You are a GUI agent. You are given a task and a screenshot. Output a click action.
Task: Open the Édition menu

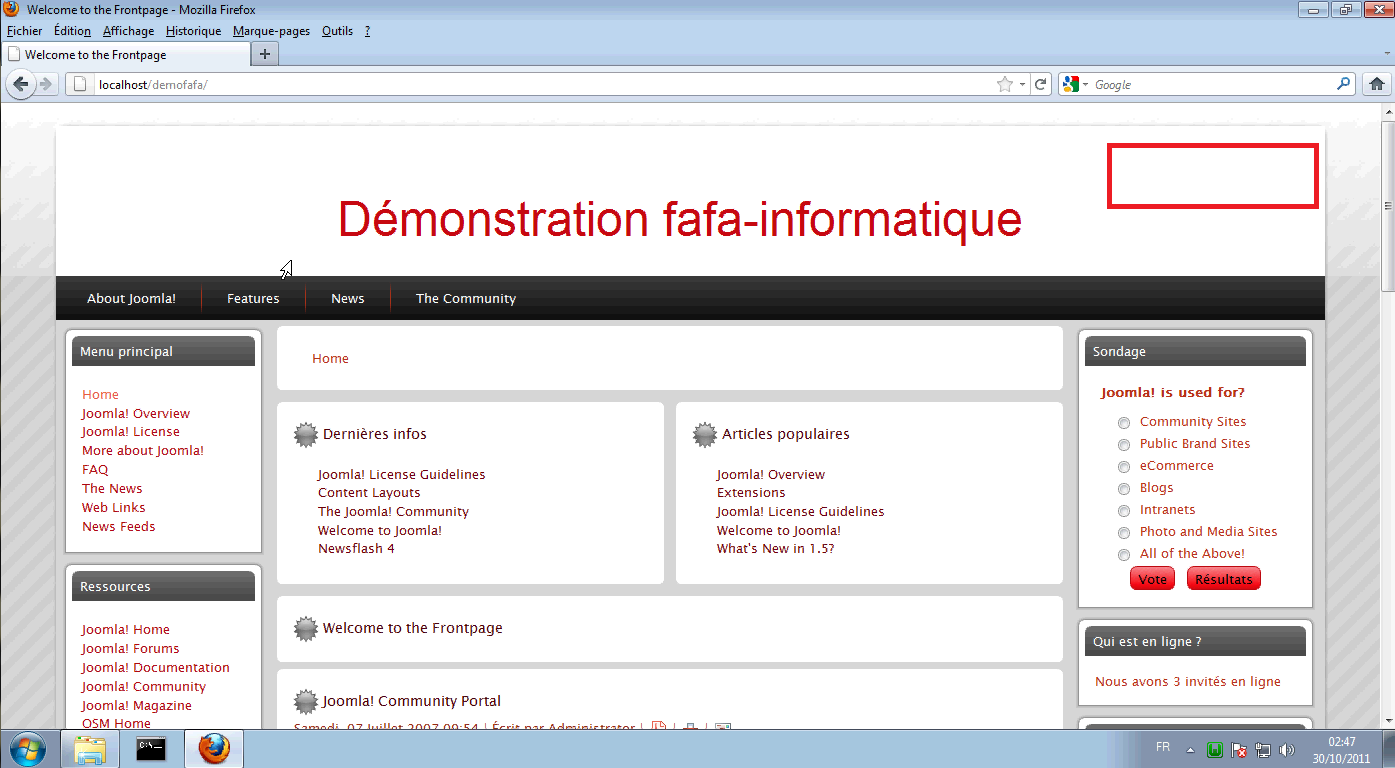pos(72,31)
